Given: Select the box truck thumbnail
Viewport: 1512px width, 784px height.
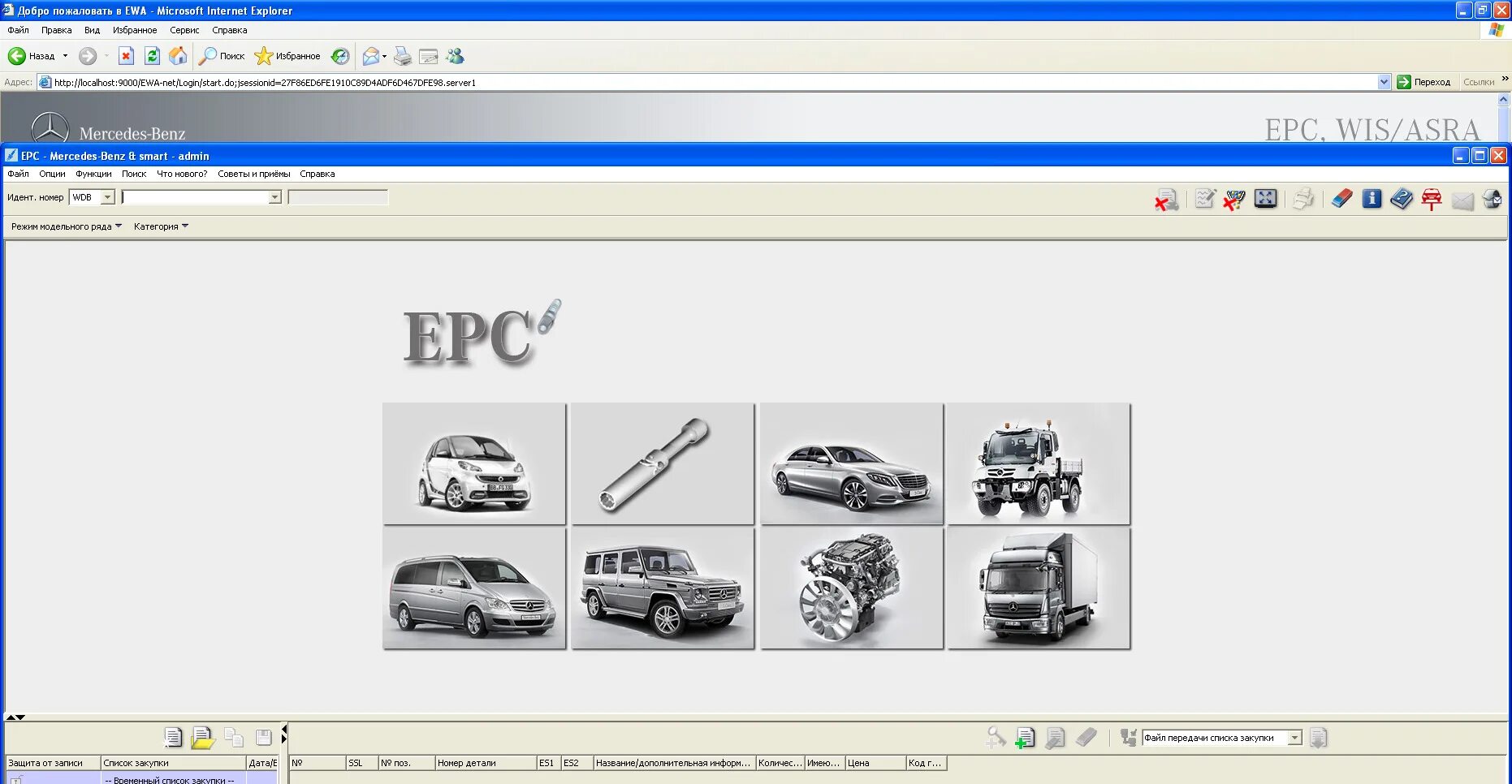Looking at the screenshot, I should point(1039,588).
